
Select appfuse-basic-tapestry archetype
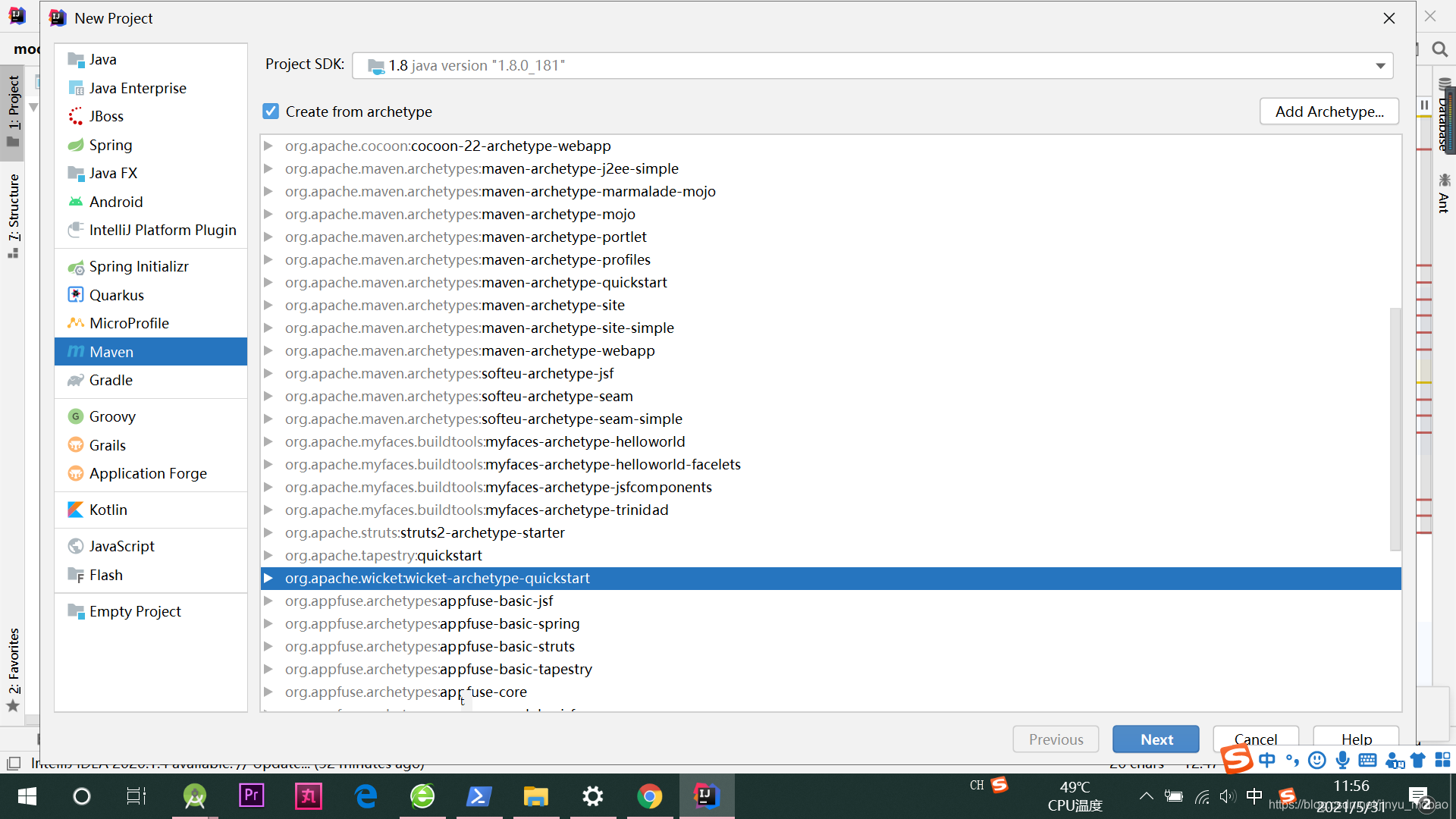coord(830,669)
